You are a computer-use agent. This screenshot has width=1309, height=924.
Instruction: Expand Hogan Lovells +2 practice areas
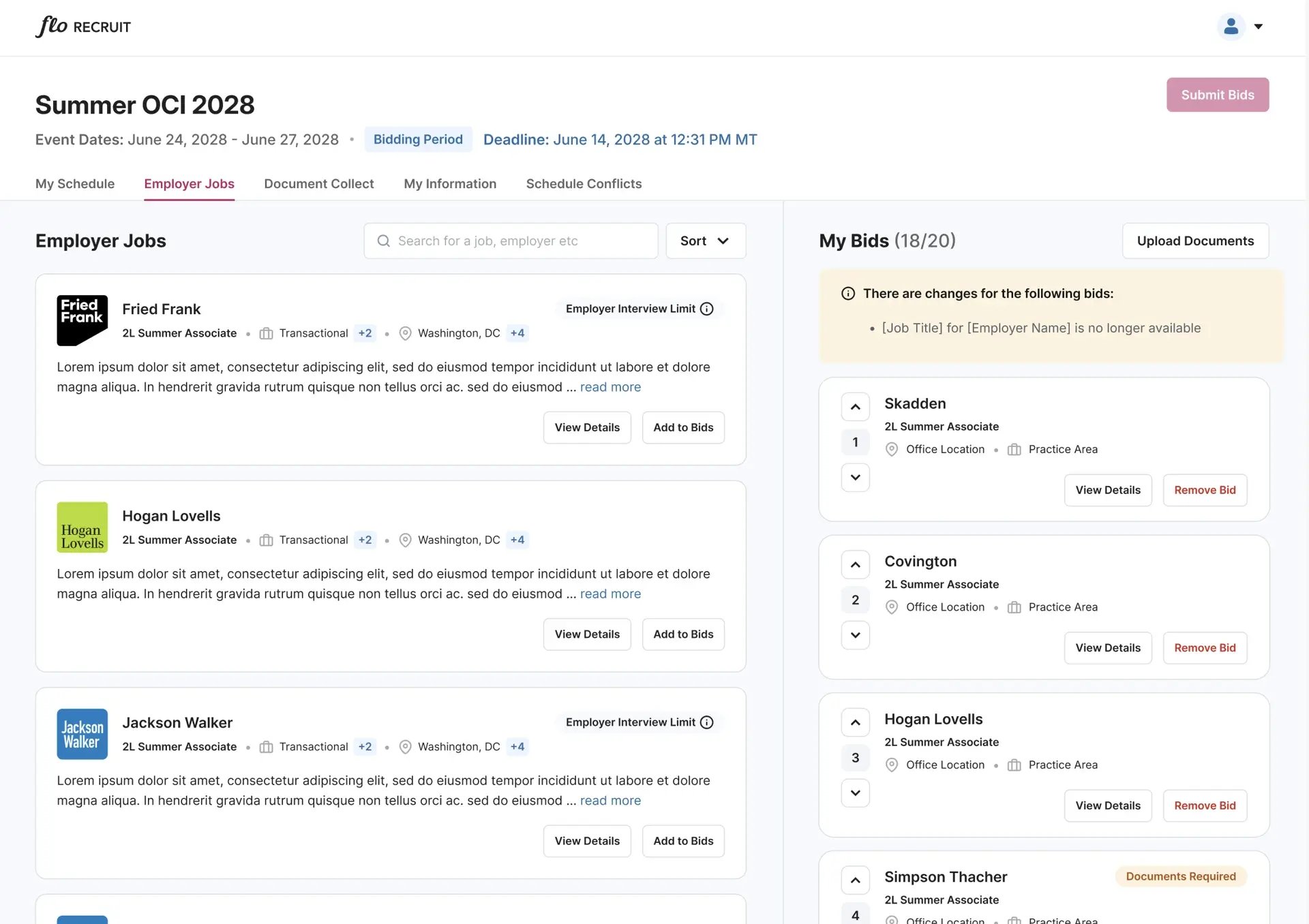(x=365, y=540)
